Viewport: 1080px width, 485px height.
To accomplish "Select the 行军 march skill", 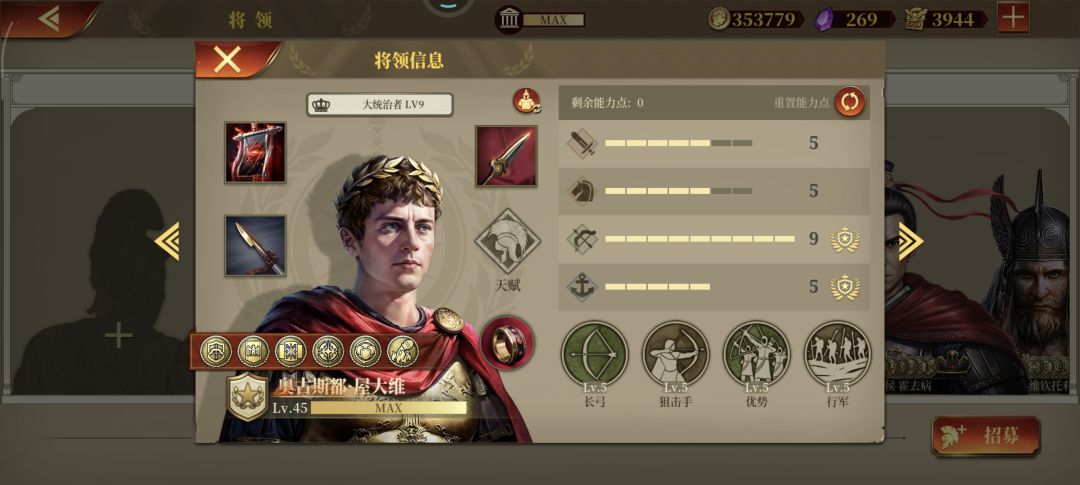I will 838,354.
